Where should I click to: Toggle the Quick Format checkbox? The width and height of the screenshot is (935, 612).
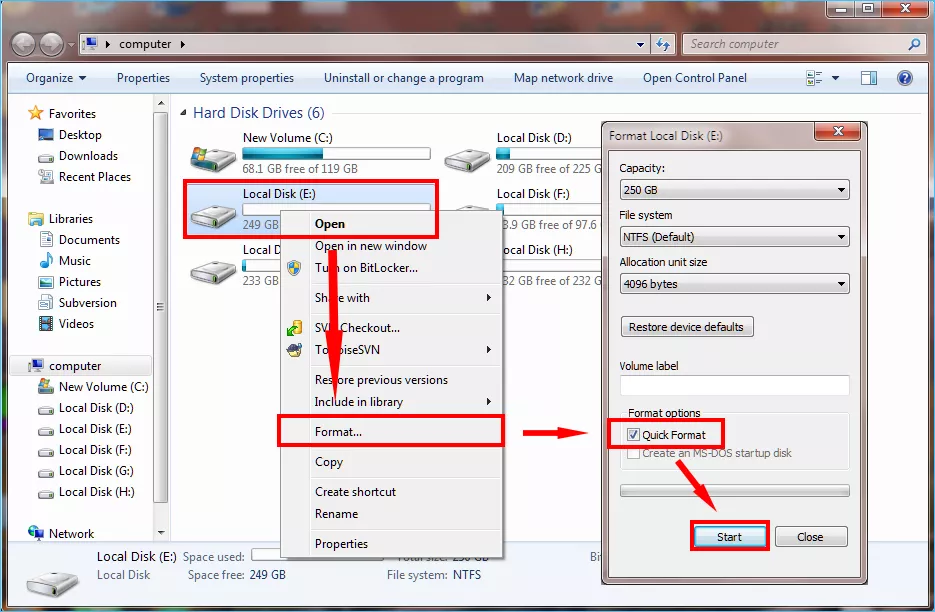click(x=633, y=435)
